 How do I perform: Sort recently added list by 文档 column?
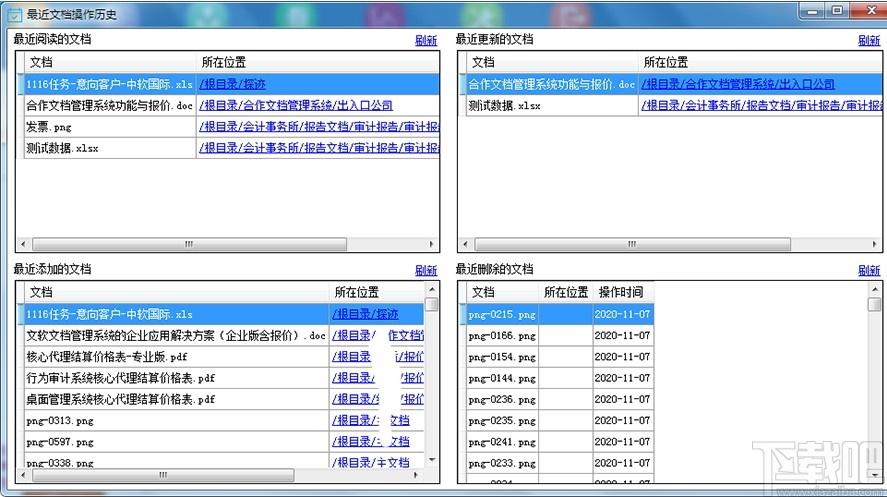point(176,292)
